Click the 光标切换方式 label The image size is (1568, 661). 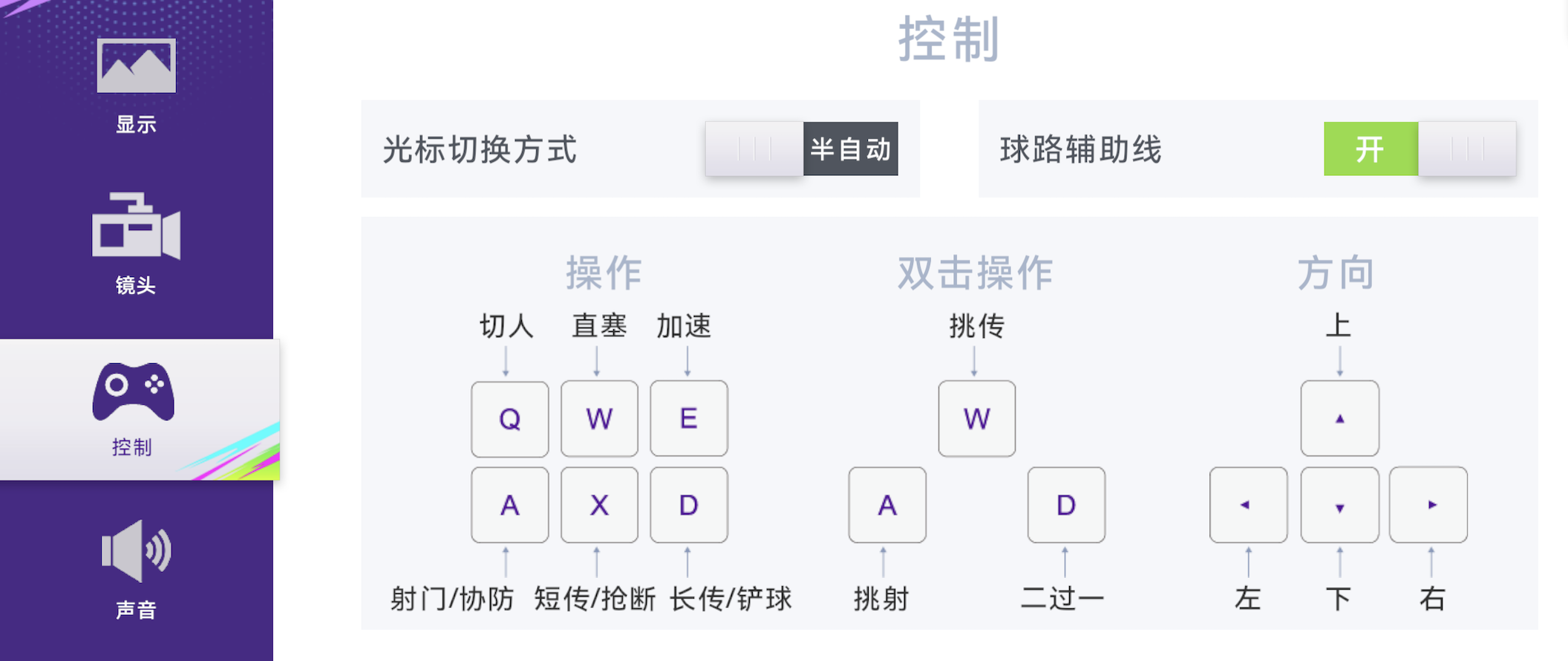coord(480,149)
